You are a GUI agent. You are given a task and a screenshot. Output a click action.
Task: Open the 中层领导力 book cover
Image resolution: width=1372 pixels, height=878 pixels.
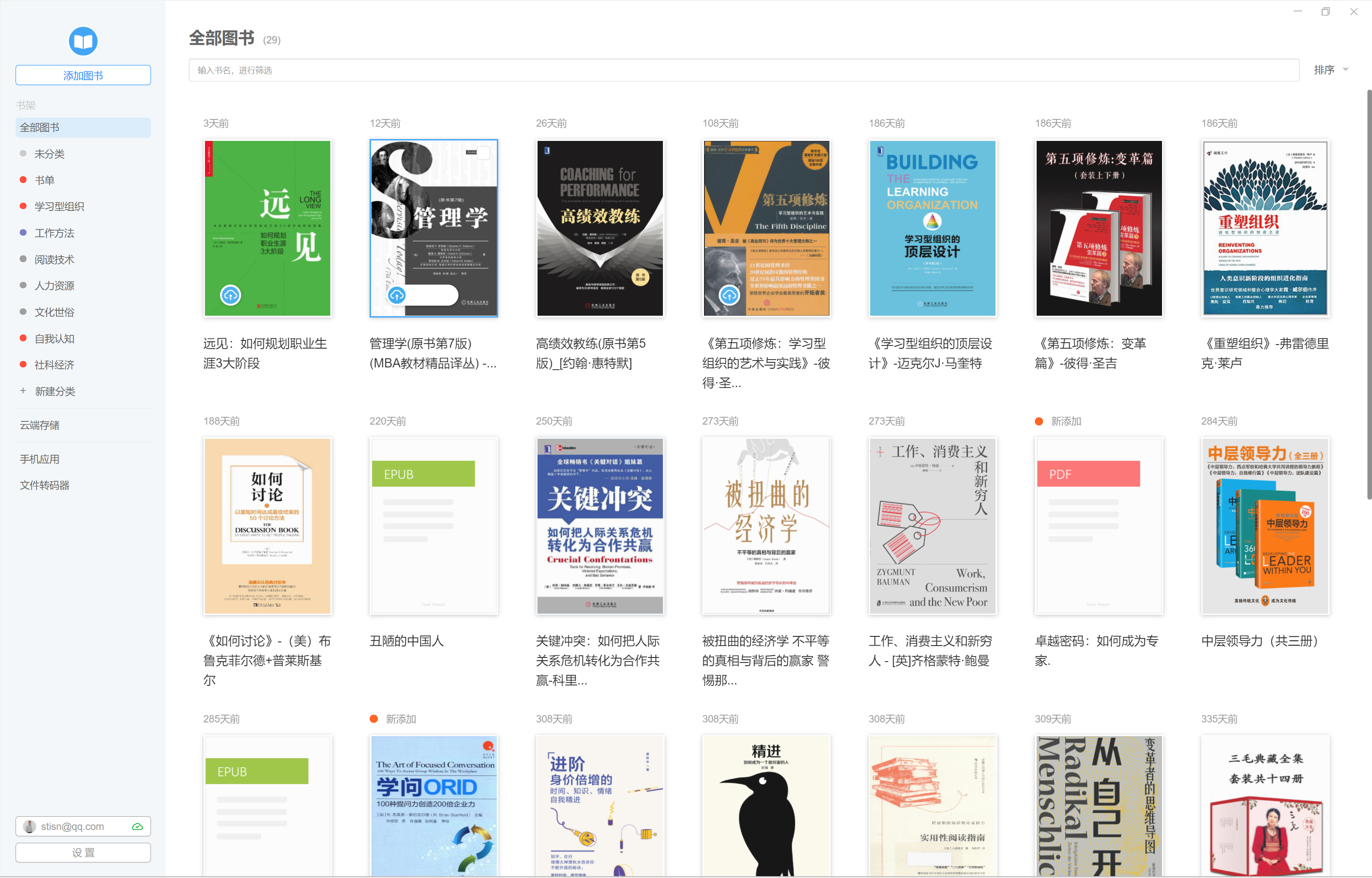click(1265, 526)
